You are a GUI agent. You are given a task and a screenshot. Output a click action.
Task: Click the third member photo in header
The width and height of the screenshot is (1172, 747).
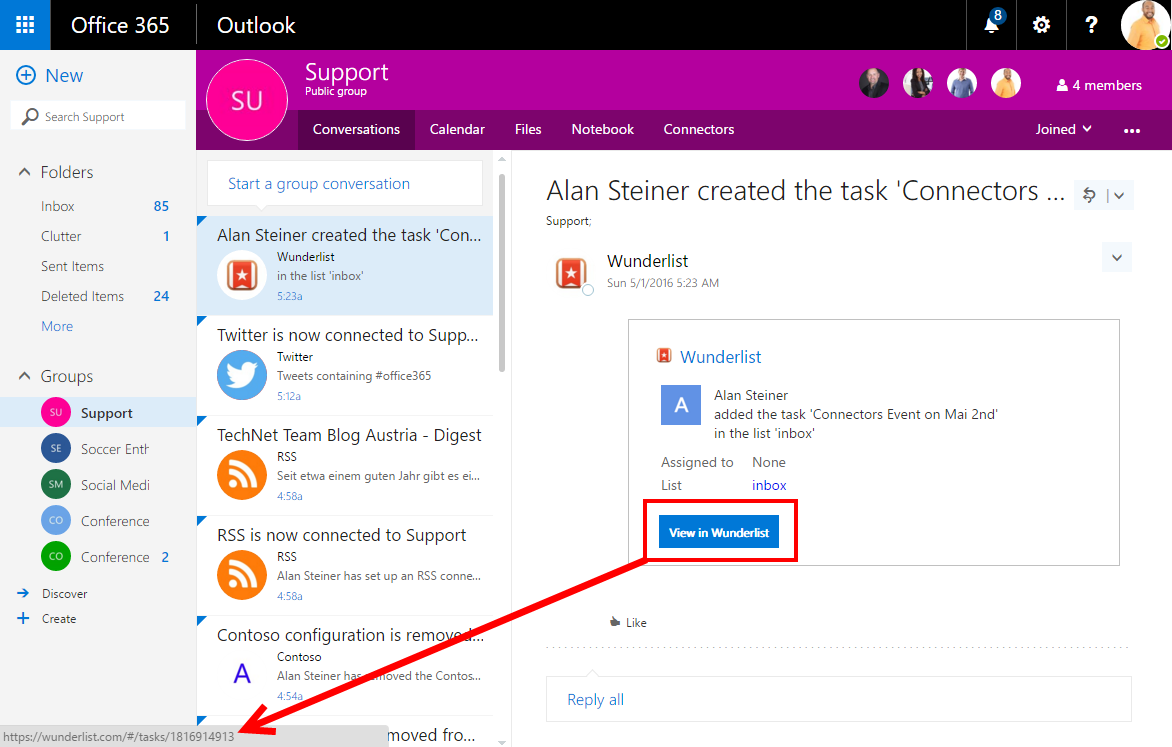(962, 83)
